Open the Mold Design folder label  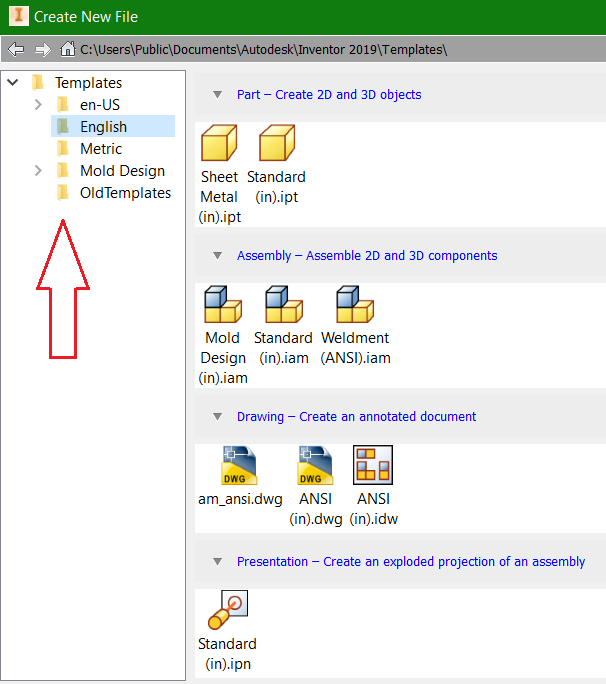click(x=123, y=171)
